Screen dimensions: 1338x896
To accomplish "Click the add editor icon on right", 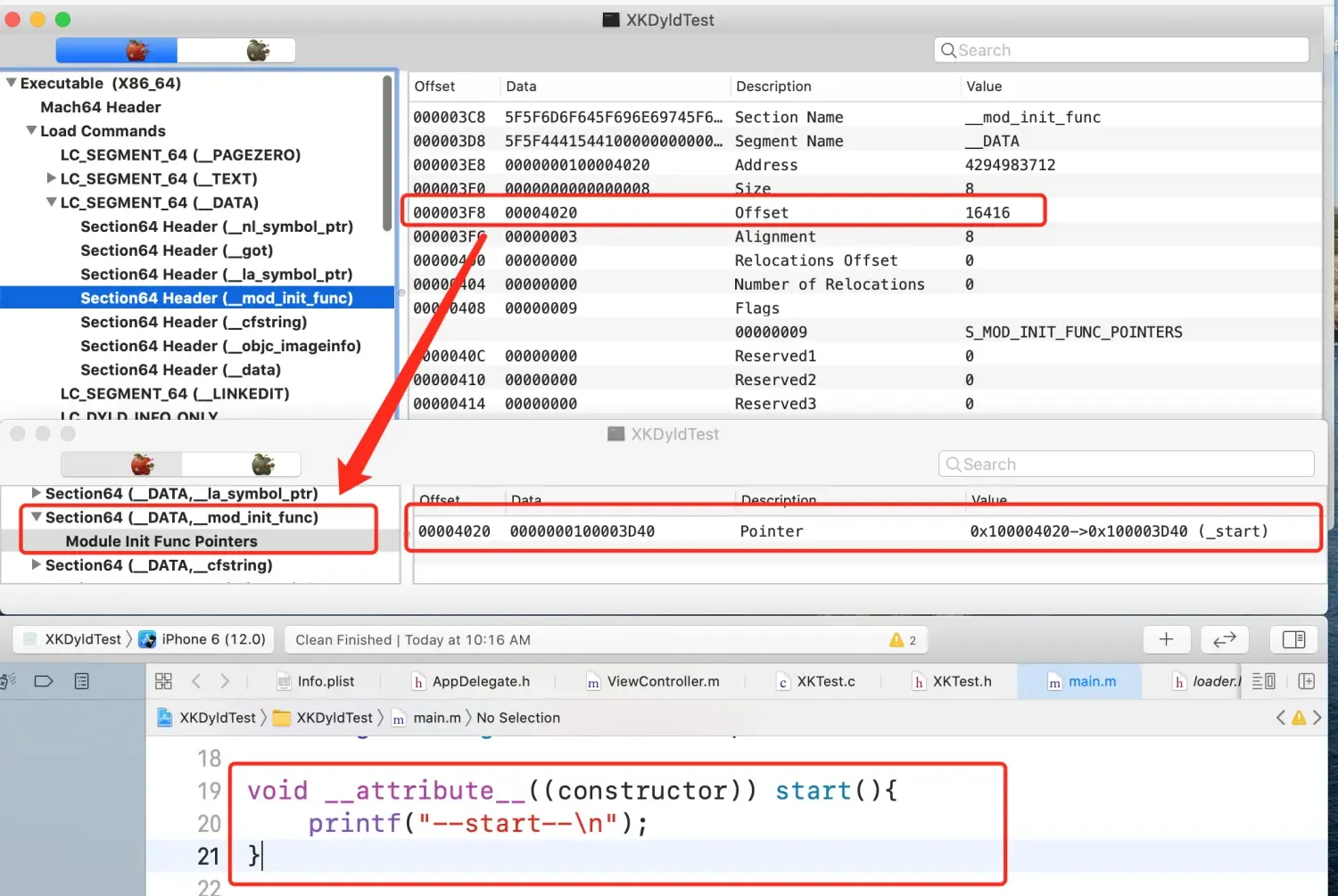I will tap(1306, 681).
